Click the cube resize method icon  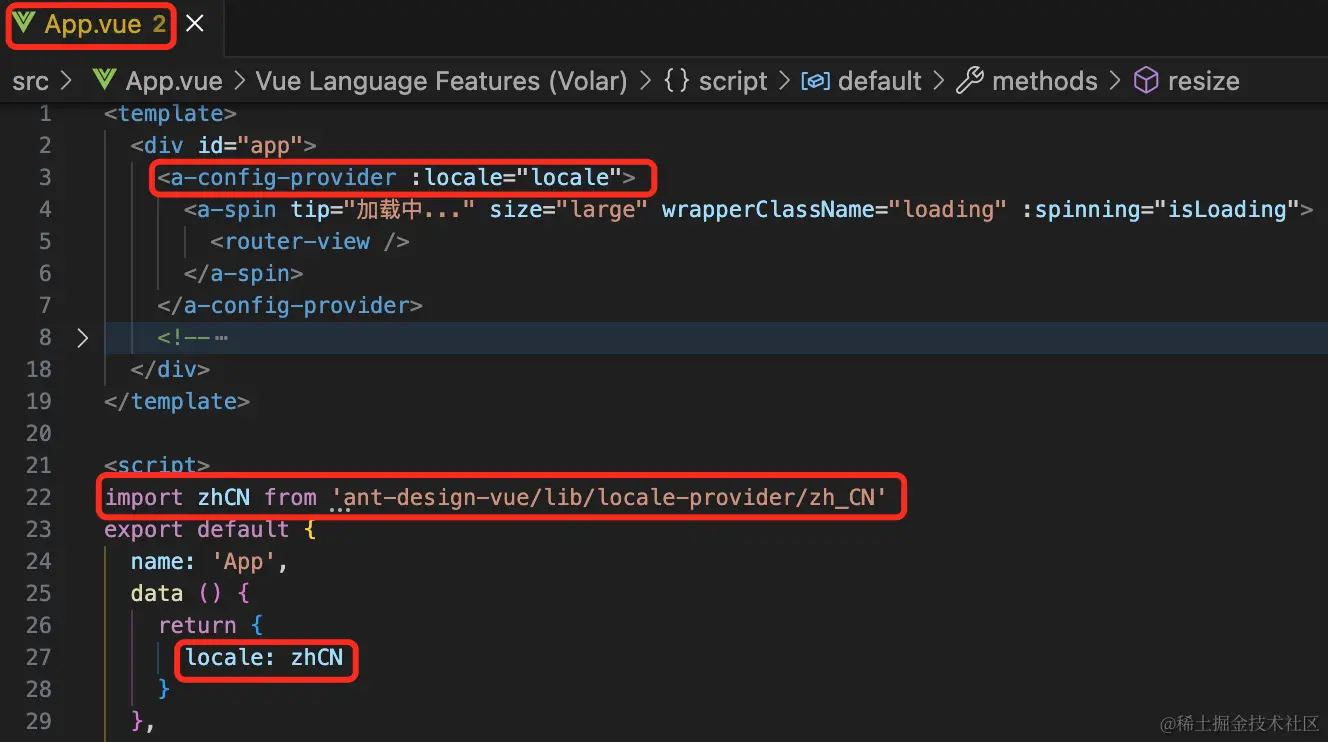[x=1146, y=81]
